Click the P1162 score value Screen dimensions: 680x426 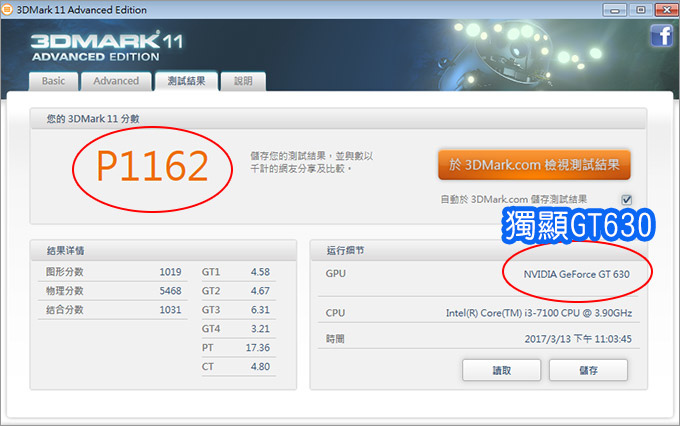click(x=152, y=166)
